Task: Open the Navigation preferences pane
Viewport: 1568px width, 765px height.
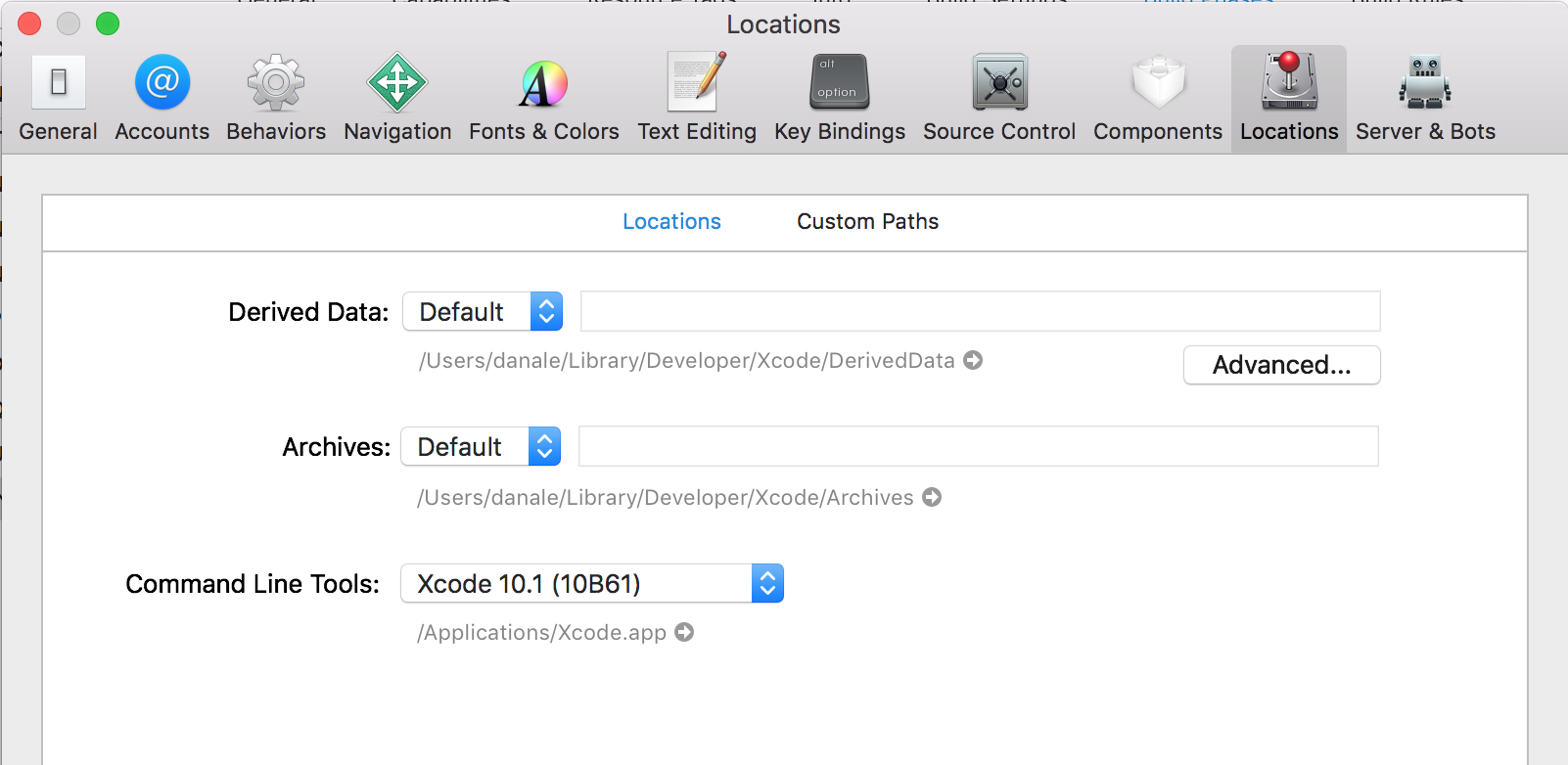Action: click(397, 99)
